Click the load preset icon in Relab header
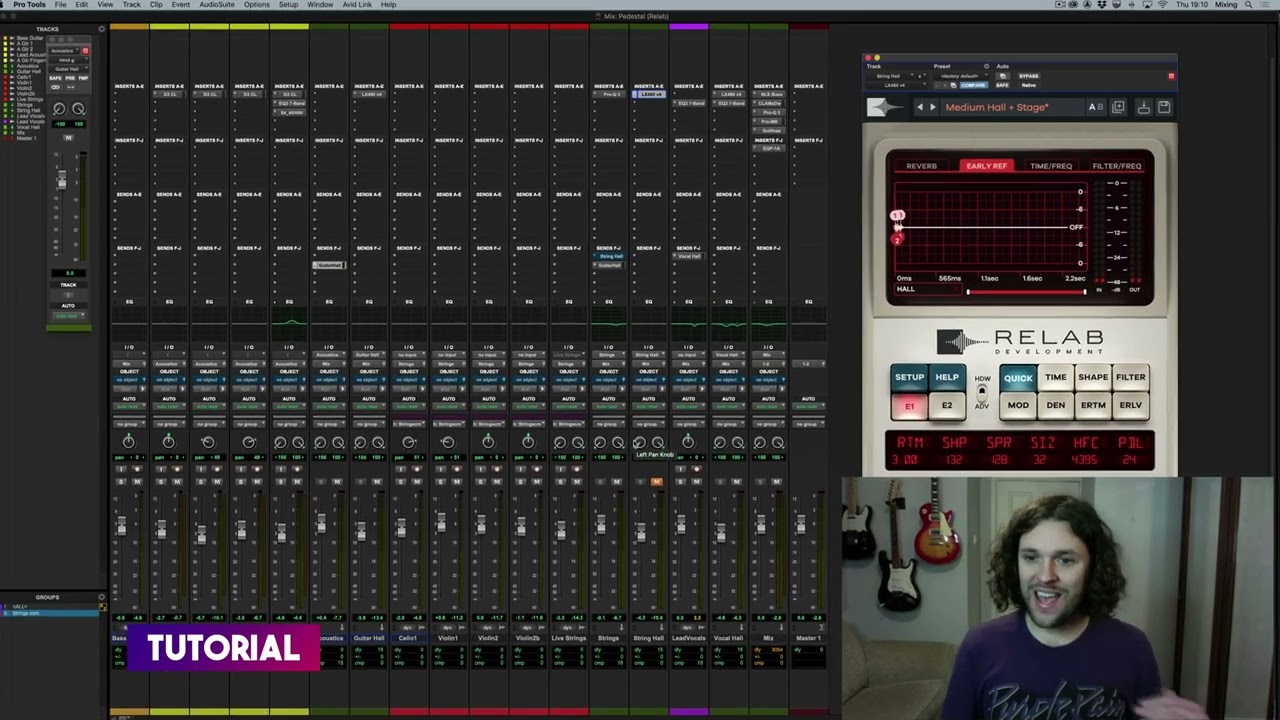 coord(1144,107)
